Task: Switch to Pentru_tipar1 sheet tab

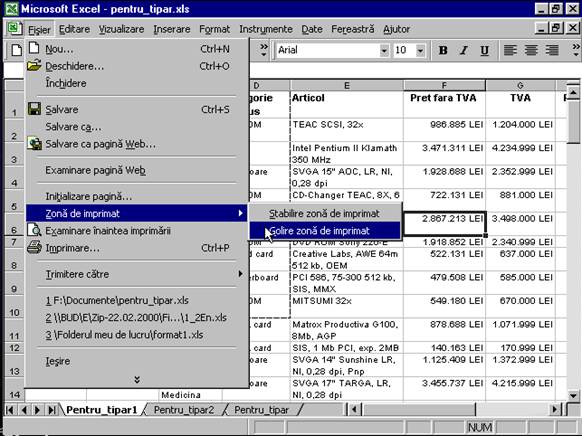Action: tap(102, 410)
